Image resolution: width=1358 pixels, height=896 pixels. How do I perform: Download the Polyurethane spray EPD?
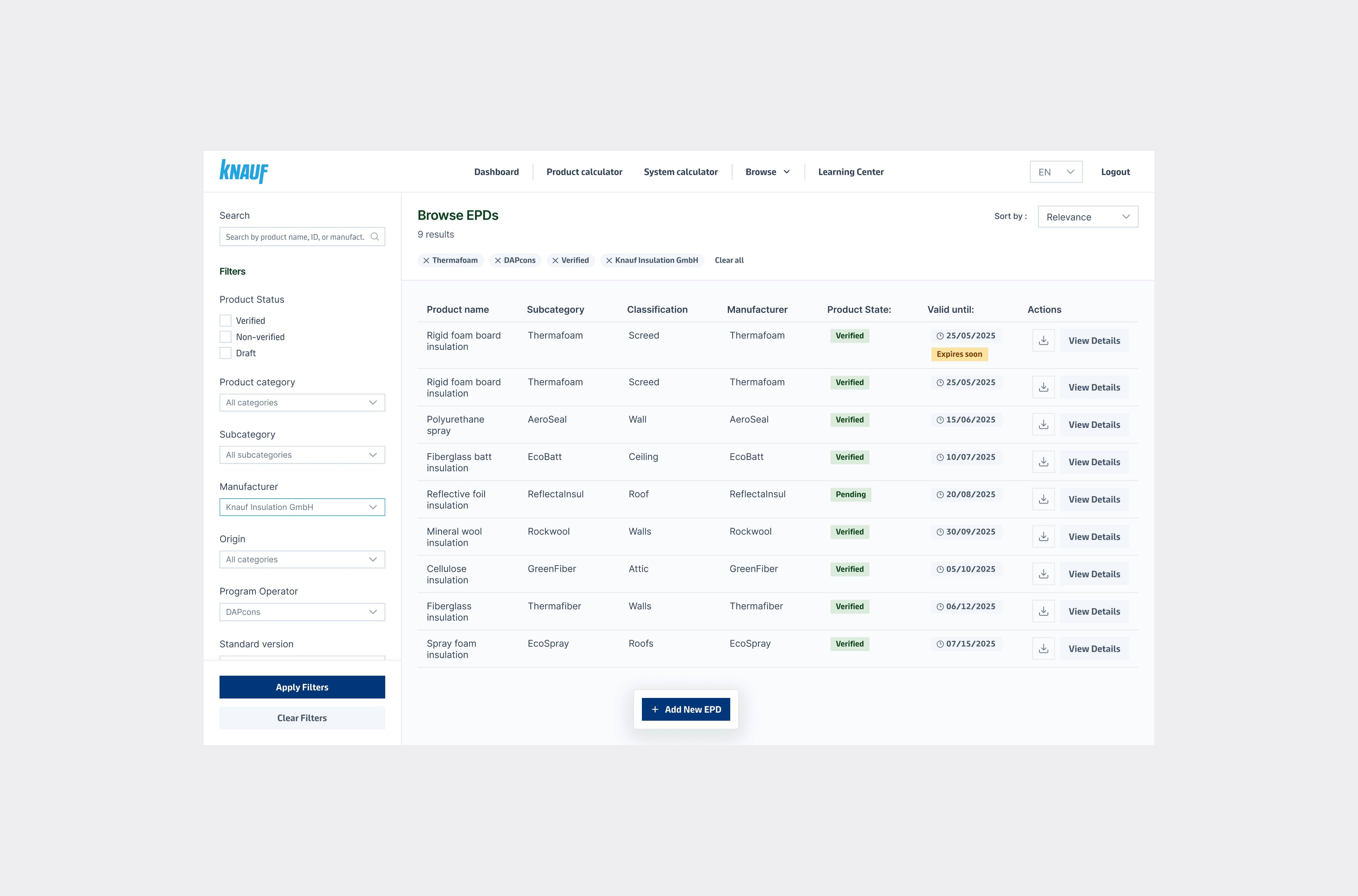tap(1043, 424)
